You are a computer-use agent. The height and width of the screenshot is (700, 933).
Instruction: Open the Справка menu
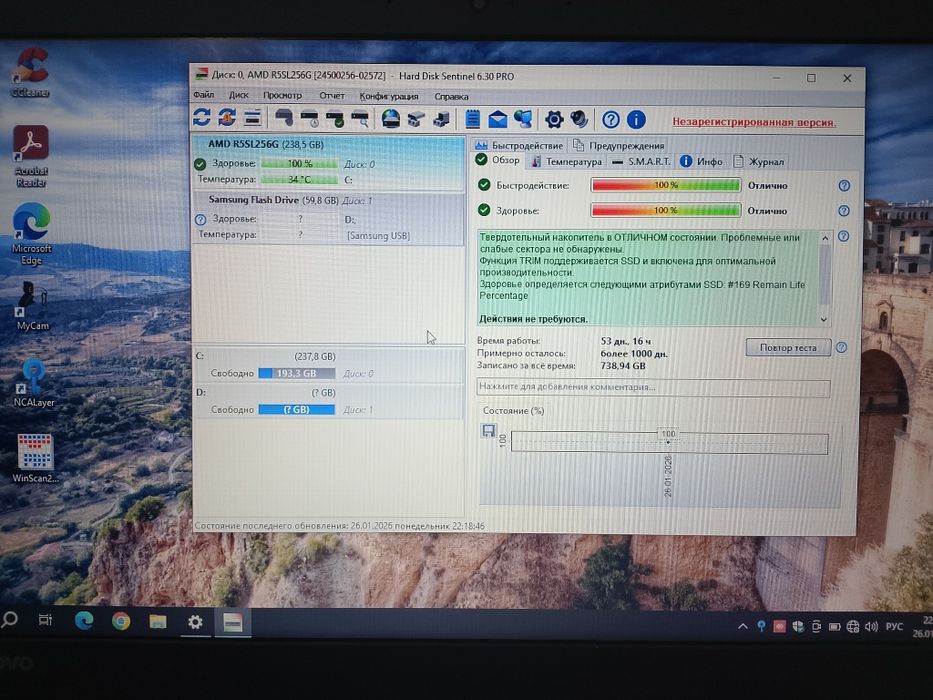tap(451, 96)
